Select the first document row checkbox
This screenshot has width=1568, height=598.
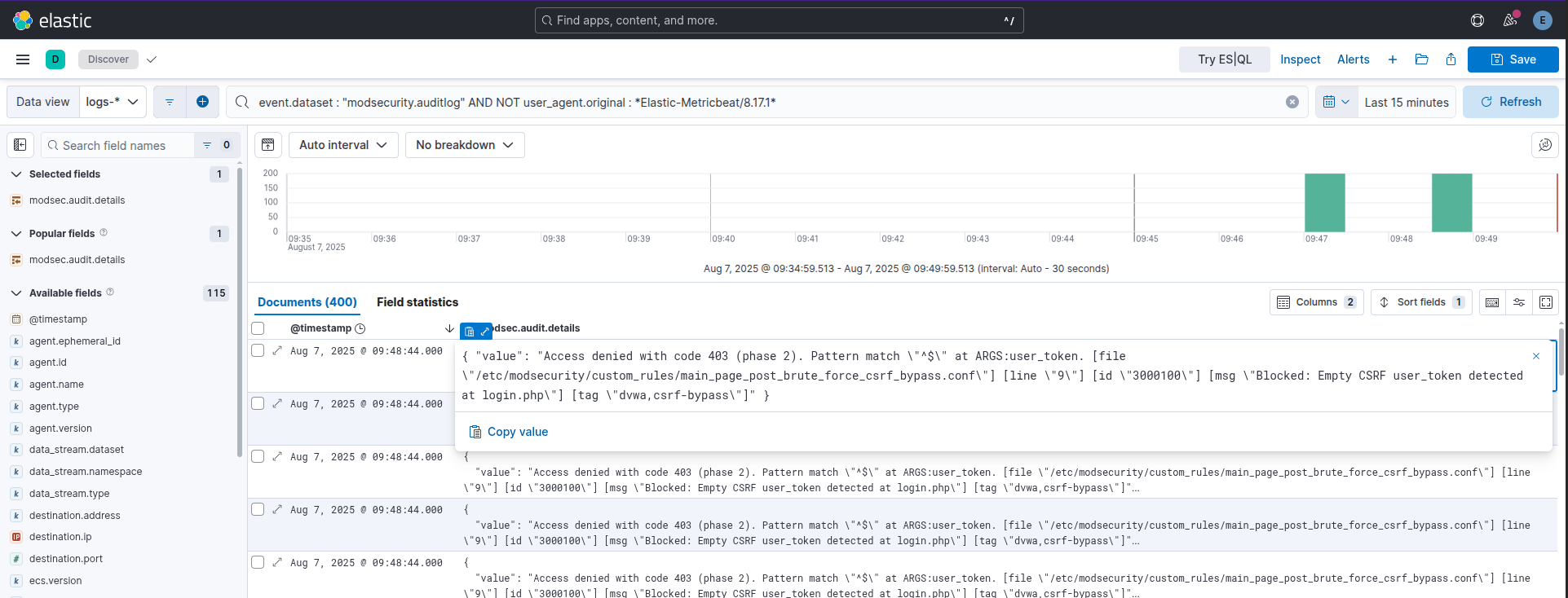pos(258,350)
